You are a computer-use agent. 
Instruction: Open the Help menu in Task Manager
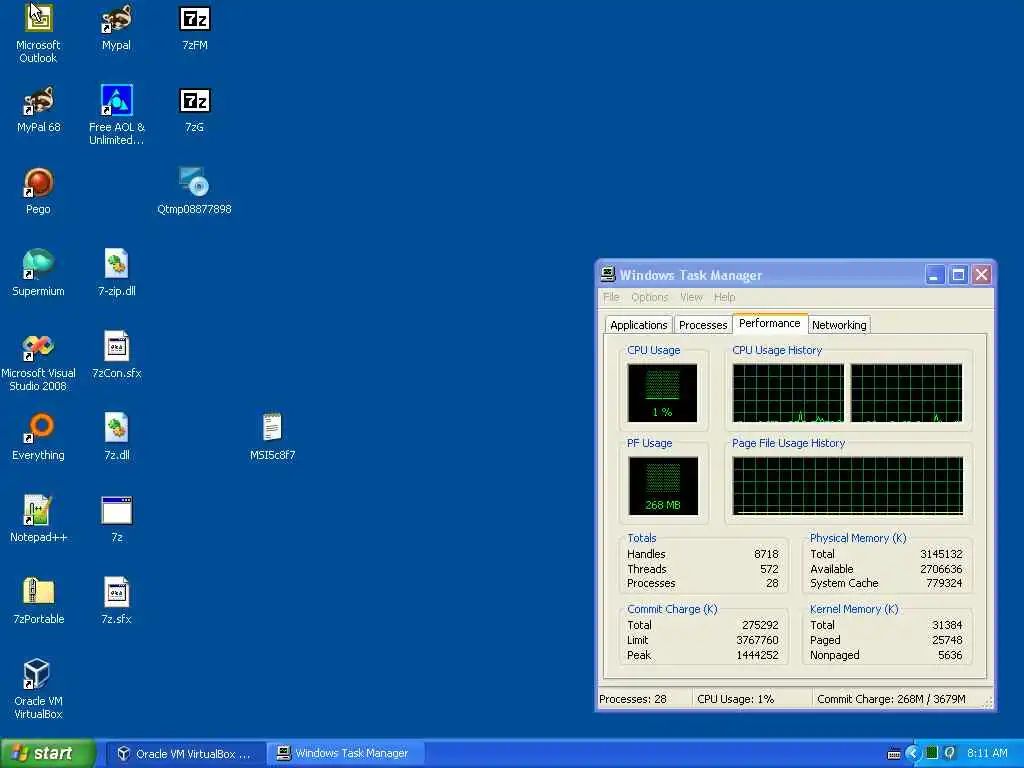724,297
